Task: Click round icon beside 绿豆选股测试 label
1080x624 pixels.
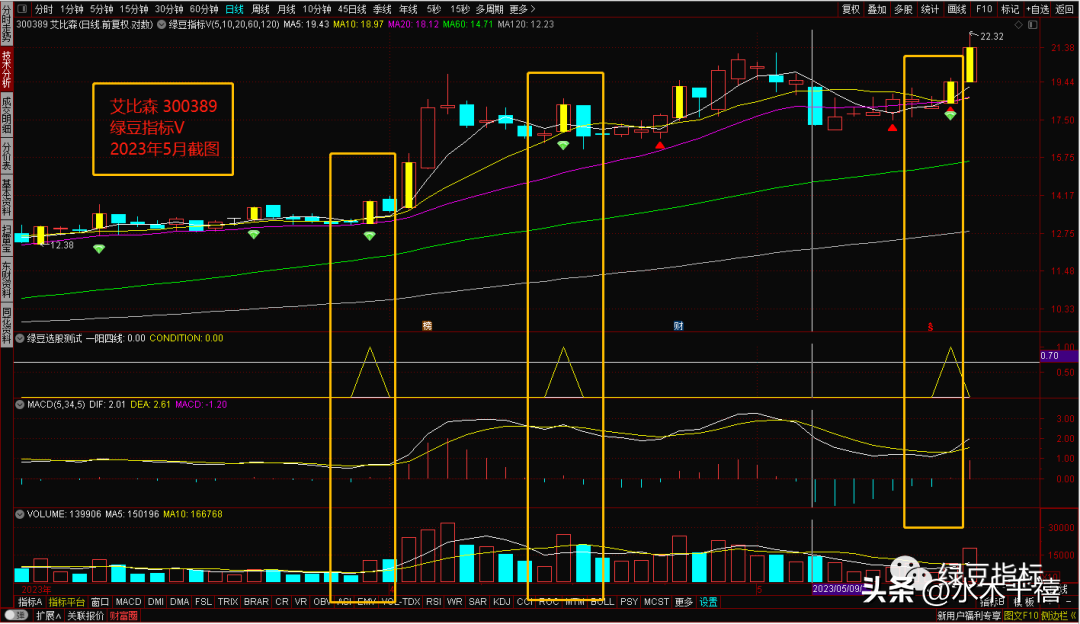Action: click(20, 338)
